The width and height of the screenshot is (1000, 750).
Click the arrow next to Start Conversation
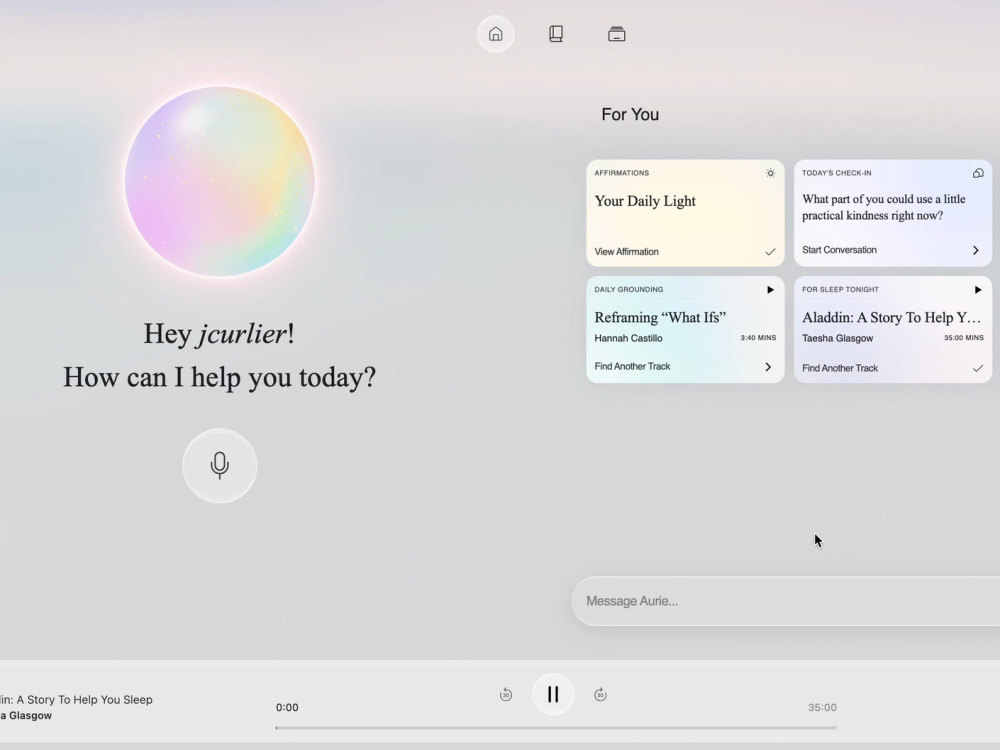[976, 250]
